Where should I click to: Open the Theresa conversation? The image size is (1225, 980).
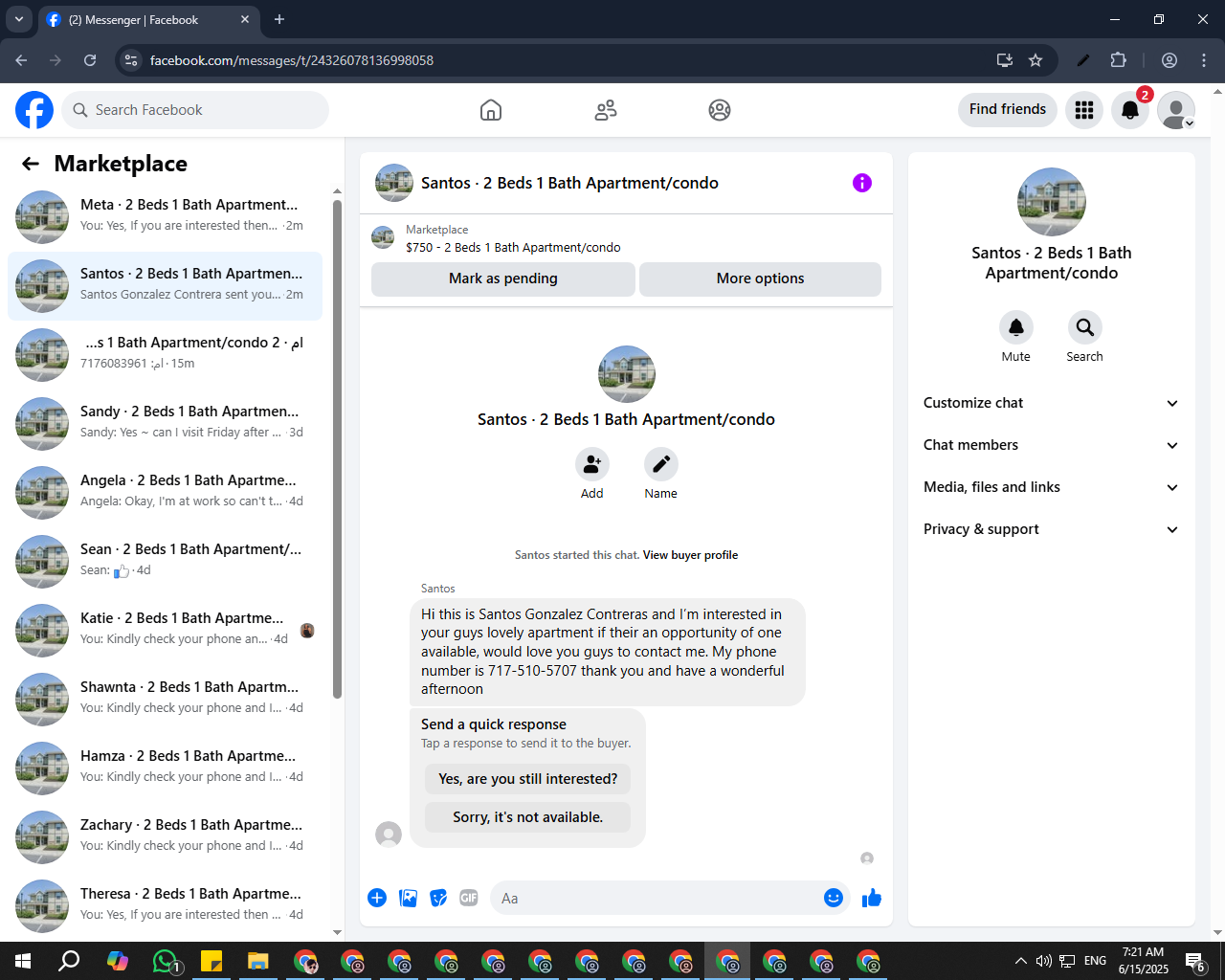(165, 906)
